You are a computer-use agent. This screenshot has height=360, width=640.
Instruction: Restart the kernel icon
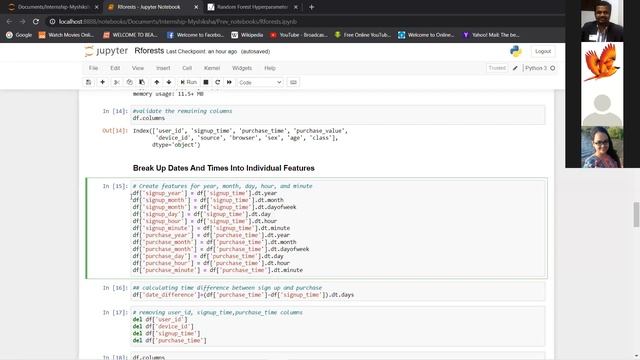[x=218, y=82]
